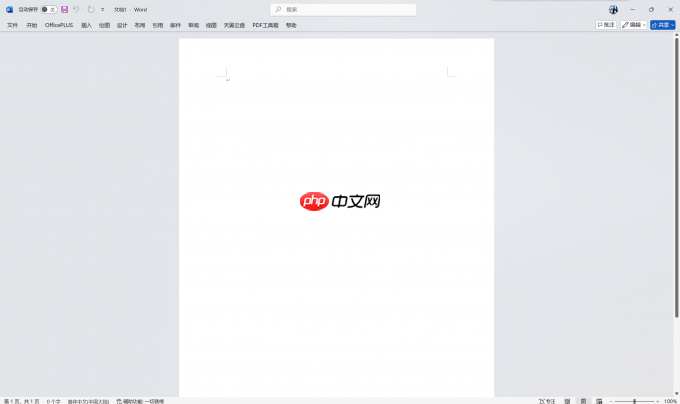The image size is (680, 404).
Task: Open the 文件 (File) menu
Action: point(12,25)
